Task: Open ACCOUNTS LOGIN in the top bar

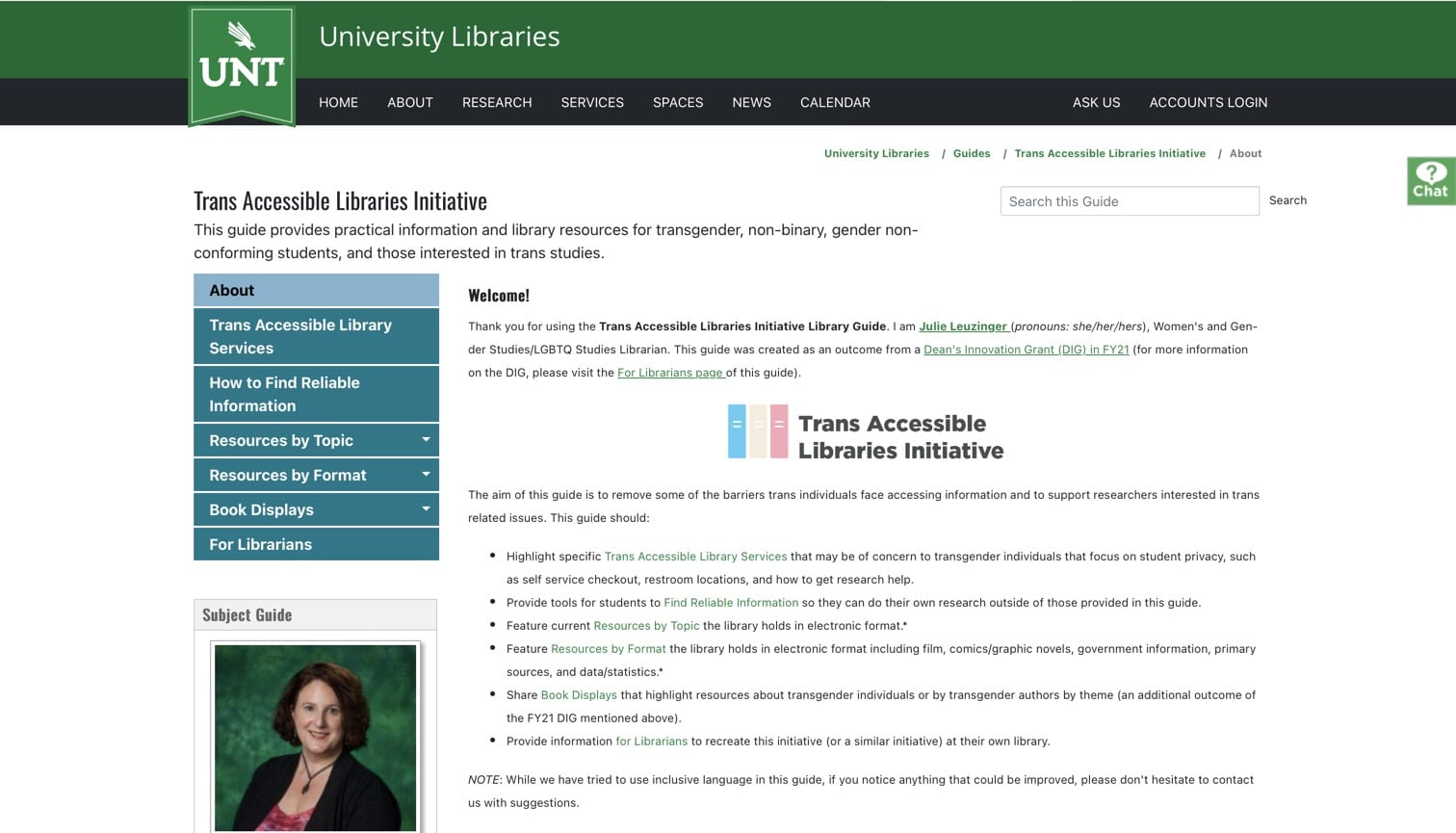Action: (x=1208, y=102)
